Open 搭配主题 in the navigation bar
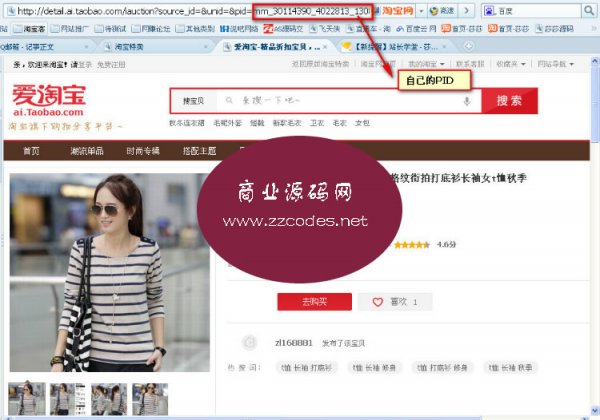600x420 pixels. [199, 151]
